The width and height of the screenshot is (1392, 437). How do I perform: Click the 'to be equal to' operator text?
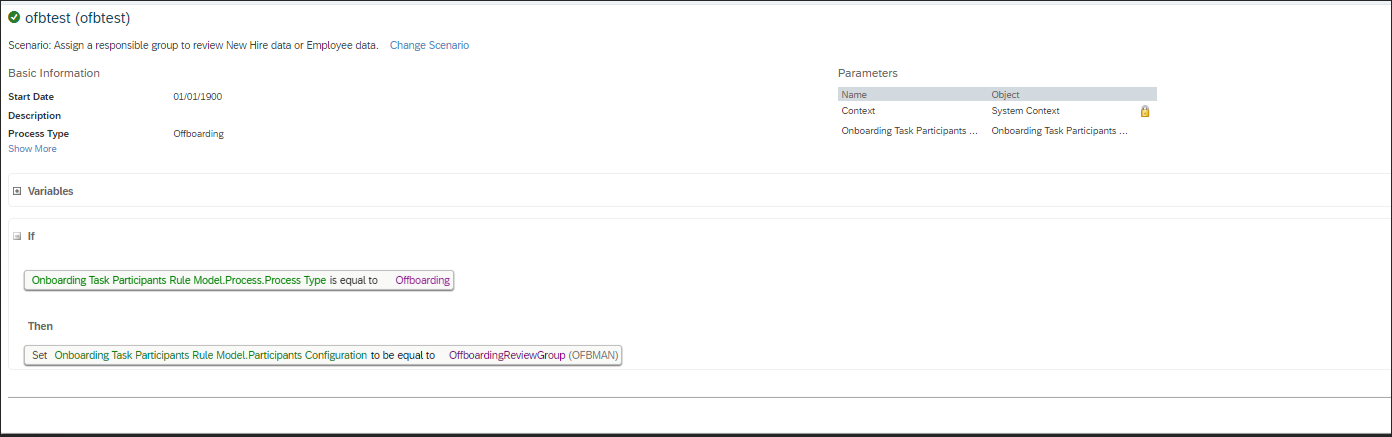tap(403, 355)
